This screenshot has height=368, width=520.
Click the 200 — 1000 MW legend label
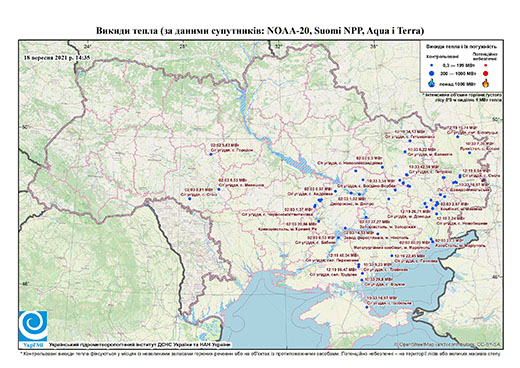(457, 73)
